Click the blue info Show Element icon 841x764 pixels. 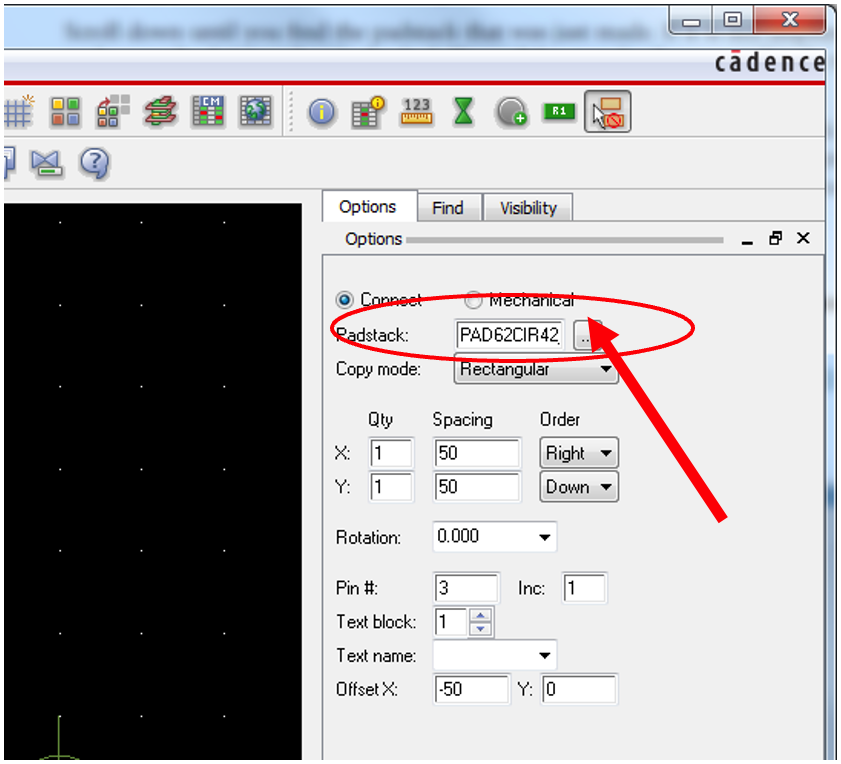[x=321, y=112]
